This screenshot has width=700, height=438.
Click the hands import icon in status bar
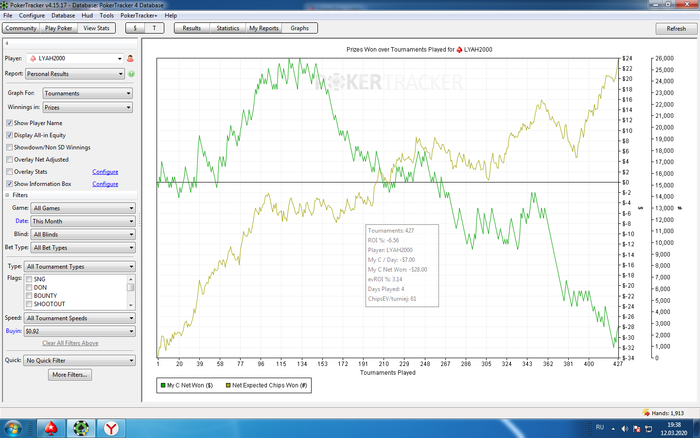pos(646,413)
